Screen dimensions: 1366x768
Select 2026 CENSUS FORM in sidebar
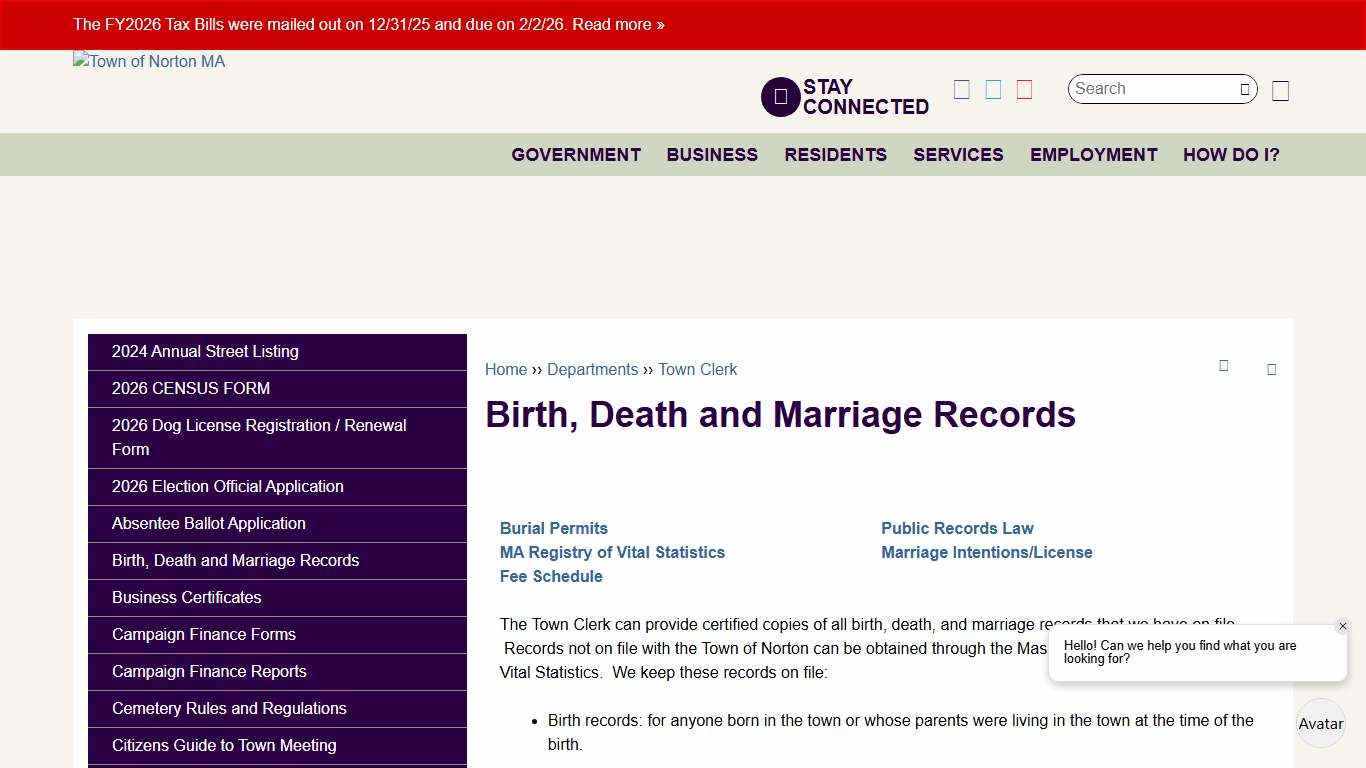190,388
